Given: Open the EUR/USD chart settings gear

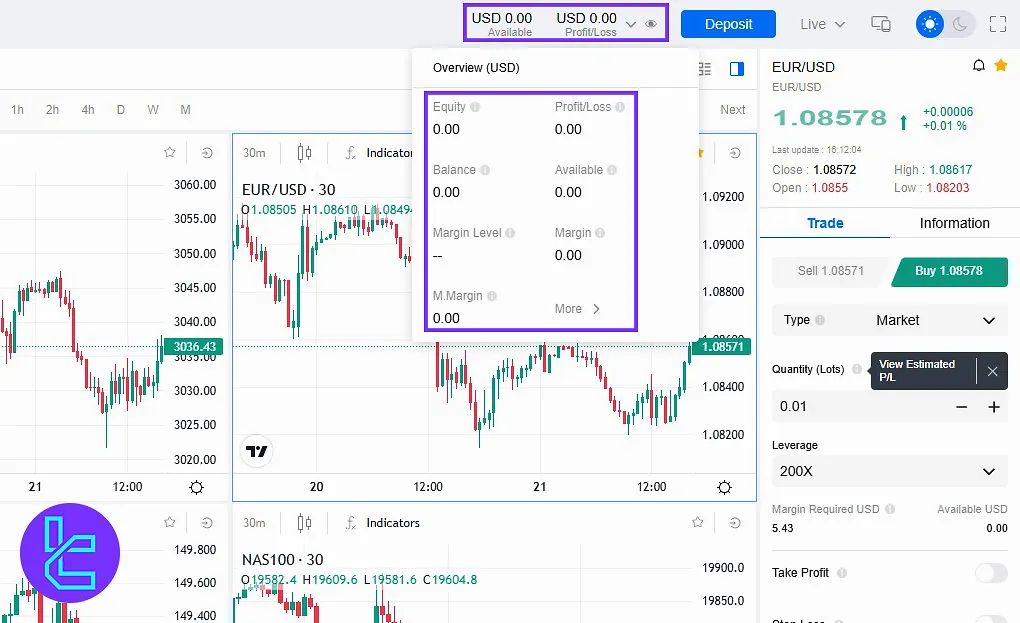Looking at the screenshot, I should tap(724, 487).
